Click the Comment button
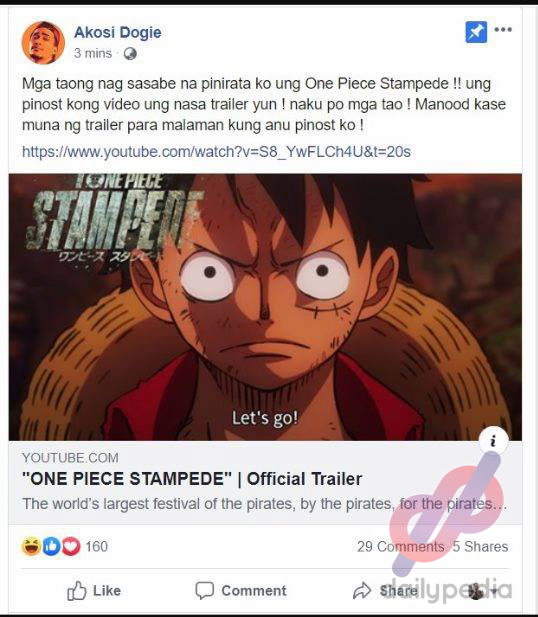The width and height of the screenshot is (538, 617). point(241,591)
